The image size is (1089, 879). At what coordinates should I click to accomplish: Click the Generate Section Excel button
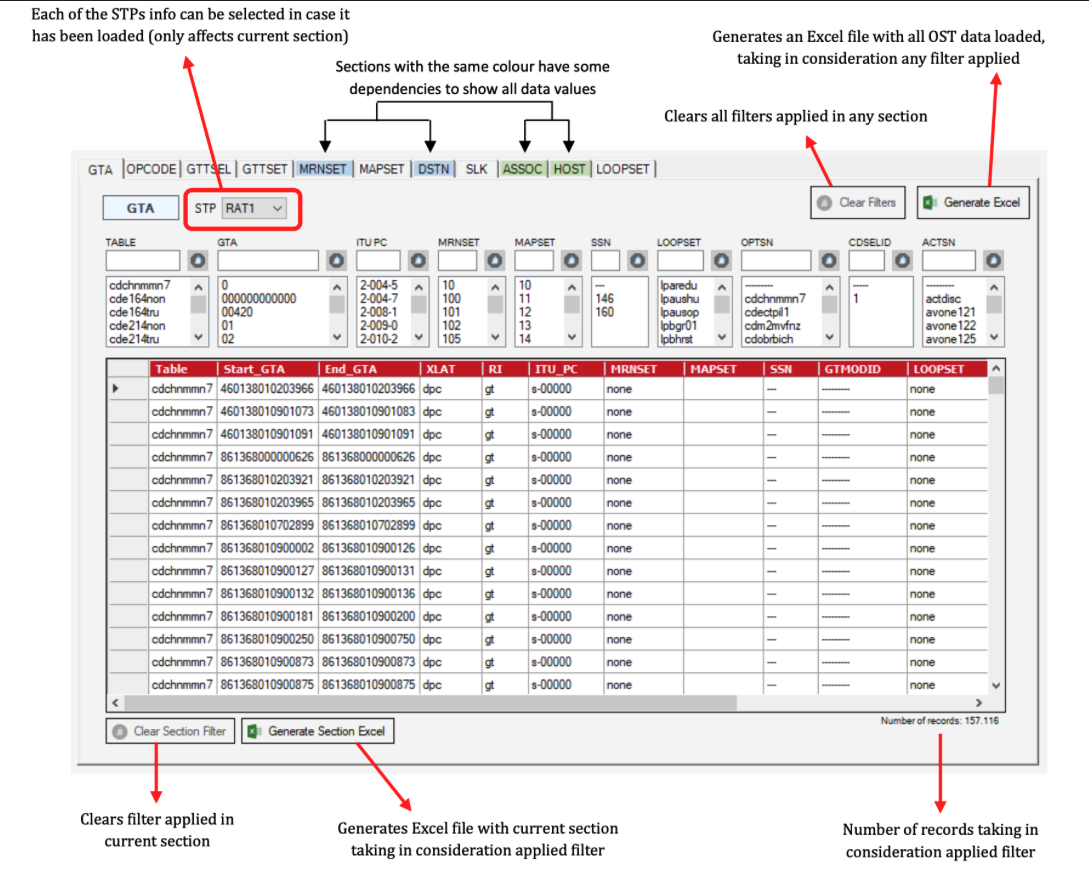(317, 731)
